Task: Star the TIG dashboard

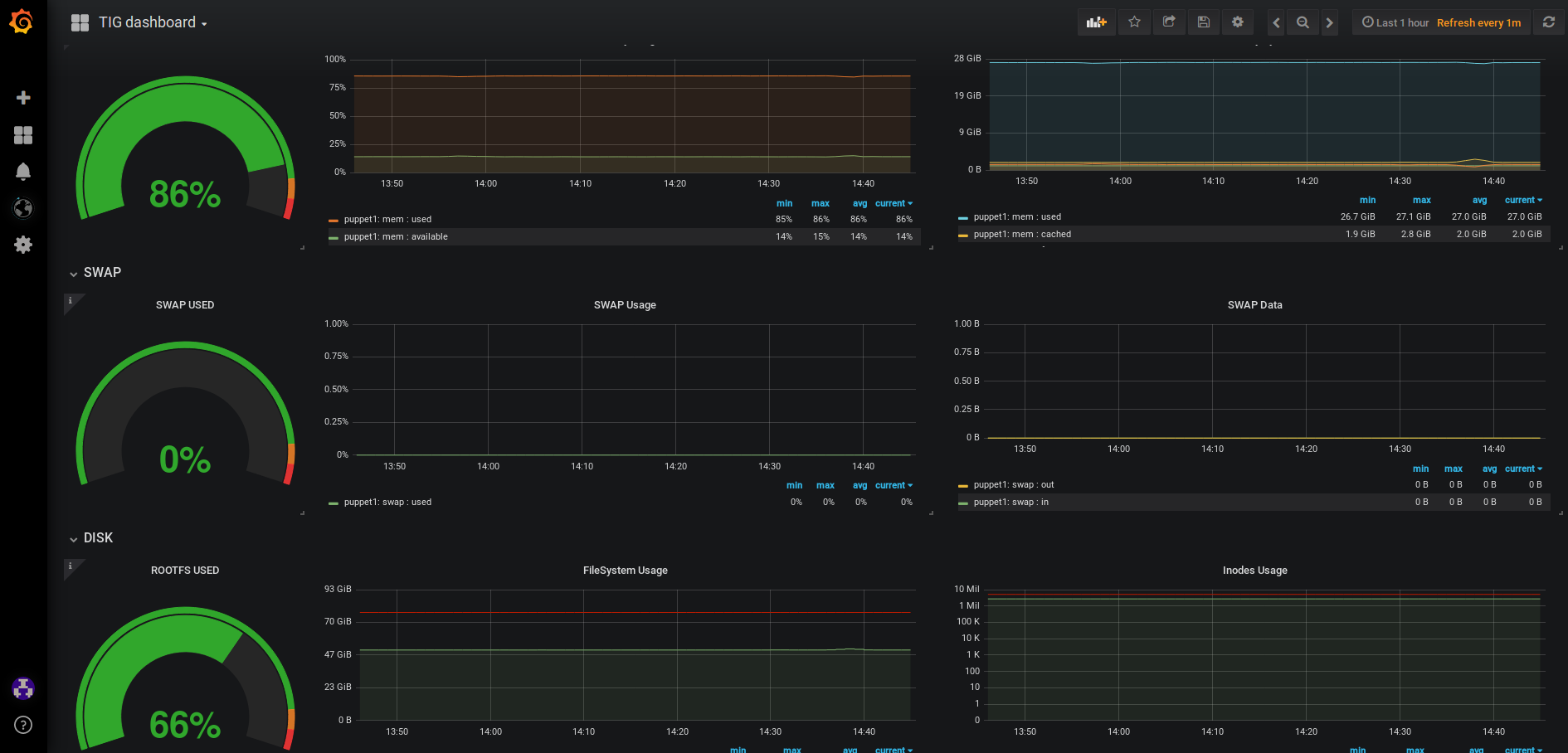Action: tap(1134, 22)
